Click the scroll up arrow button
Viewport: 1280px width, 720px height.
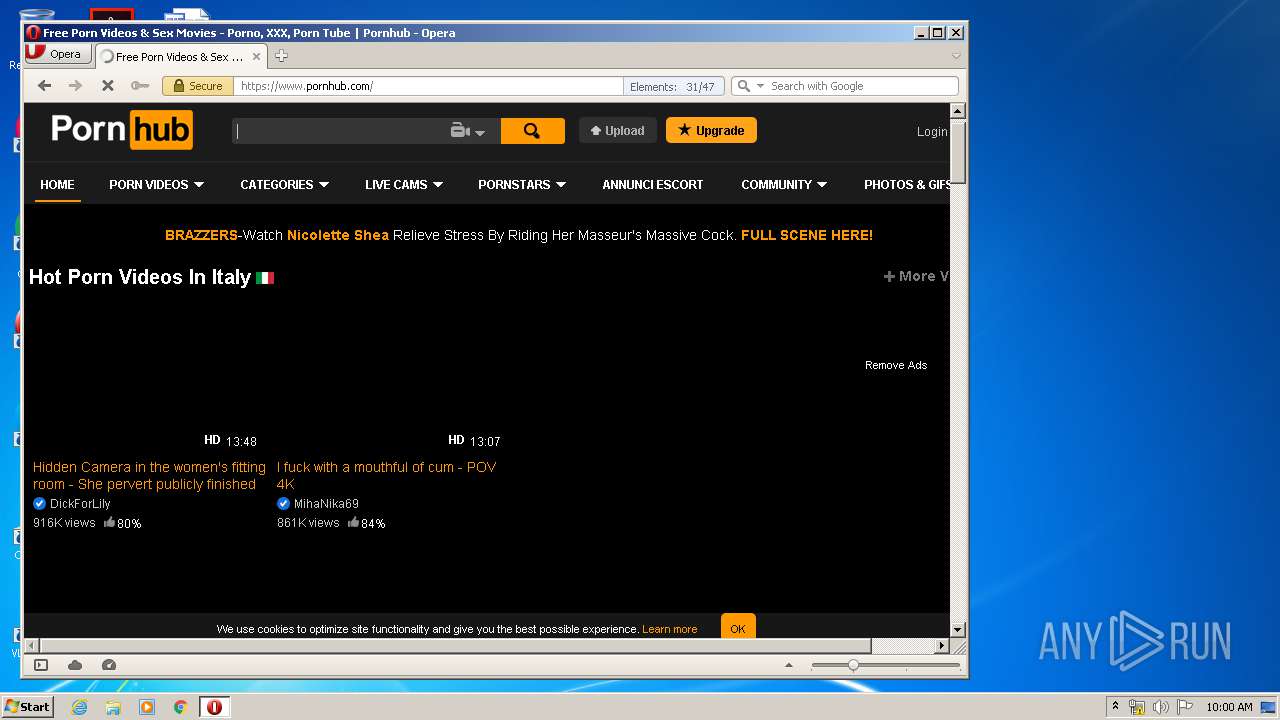click(957, 111)
